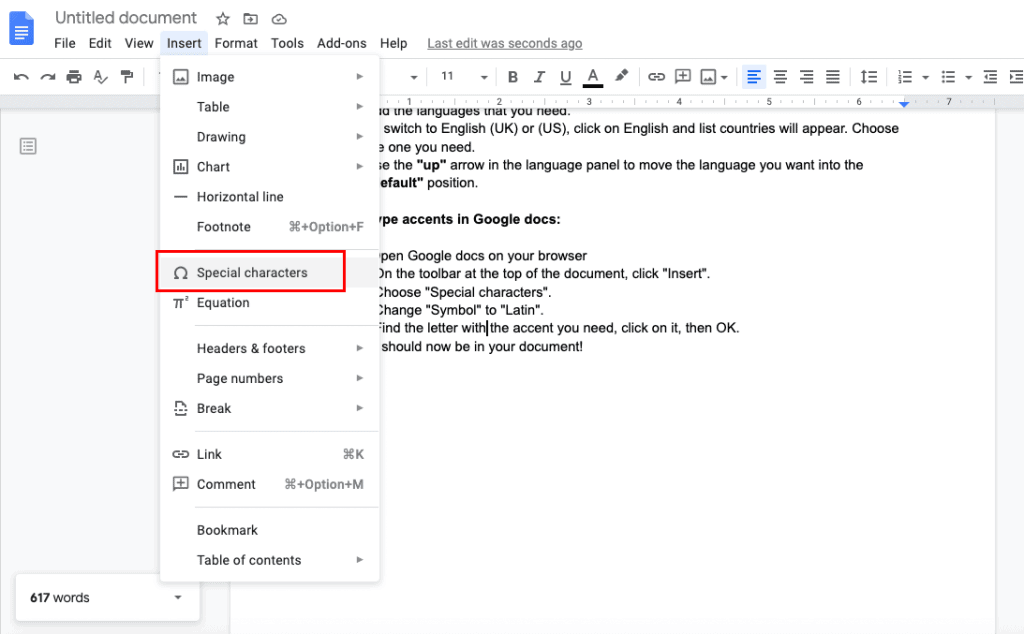
Task: Expand the Break submenu
Action: [x=270, y=409]
